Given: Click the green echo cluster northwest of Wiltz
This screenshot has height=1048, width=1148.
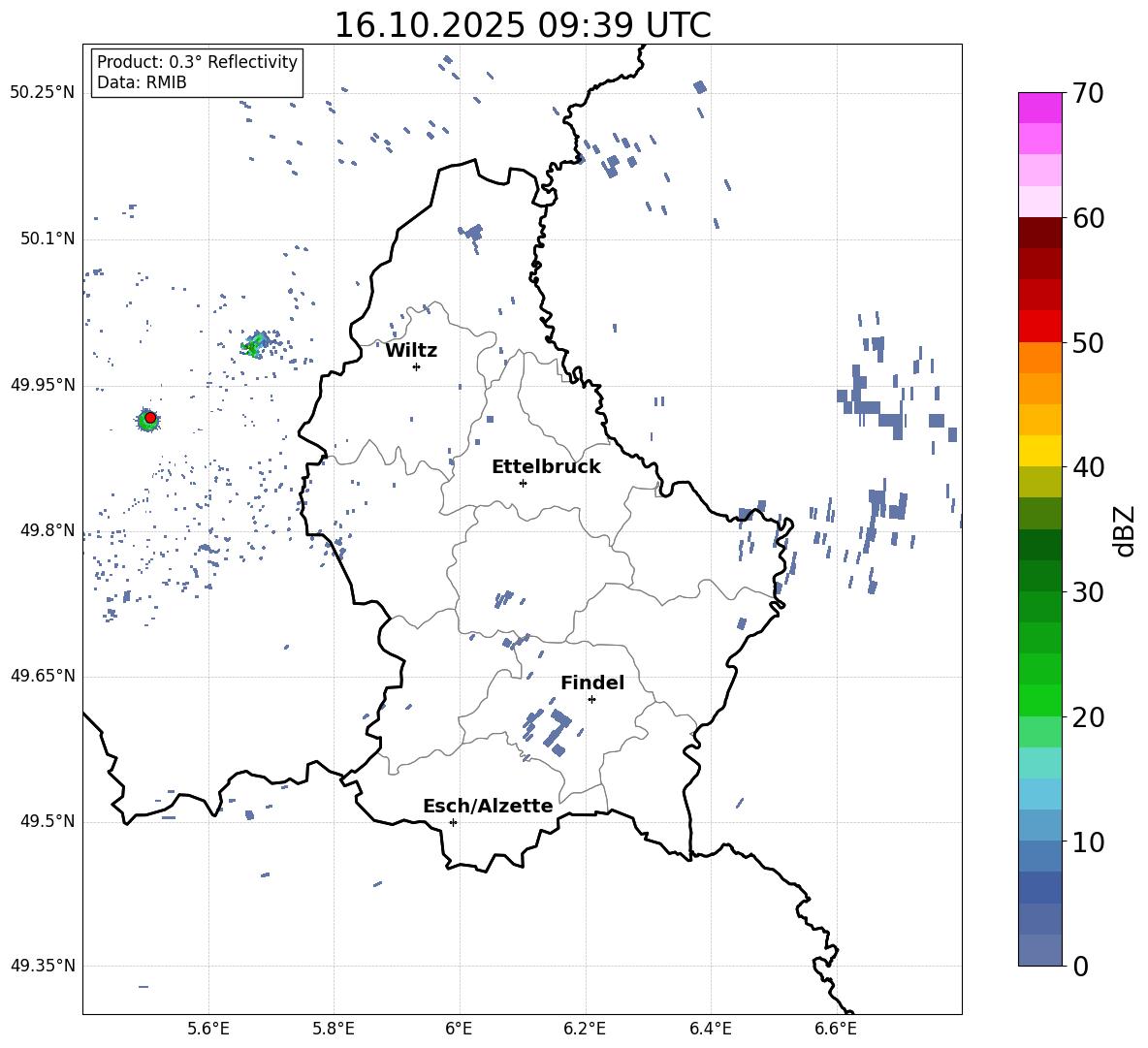Looking at the screenshot, I should (x=254, y=344).
